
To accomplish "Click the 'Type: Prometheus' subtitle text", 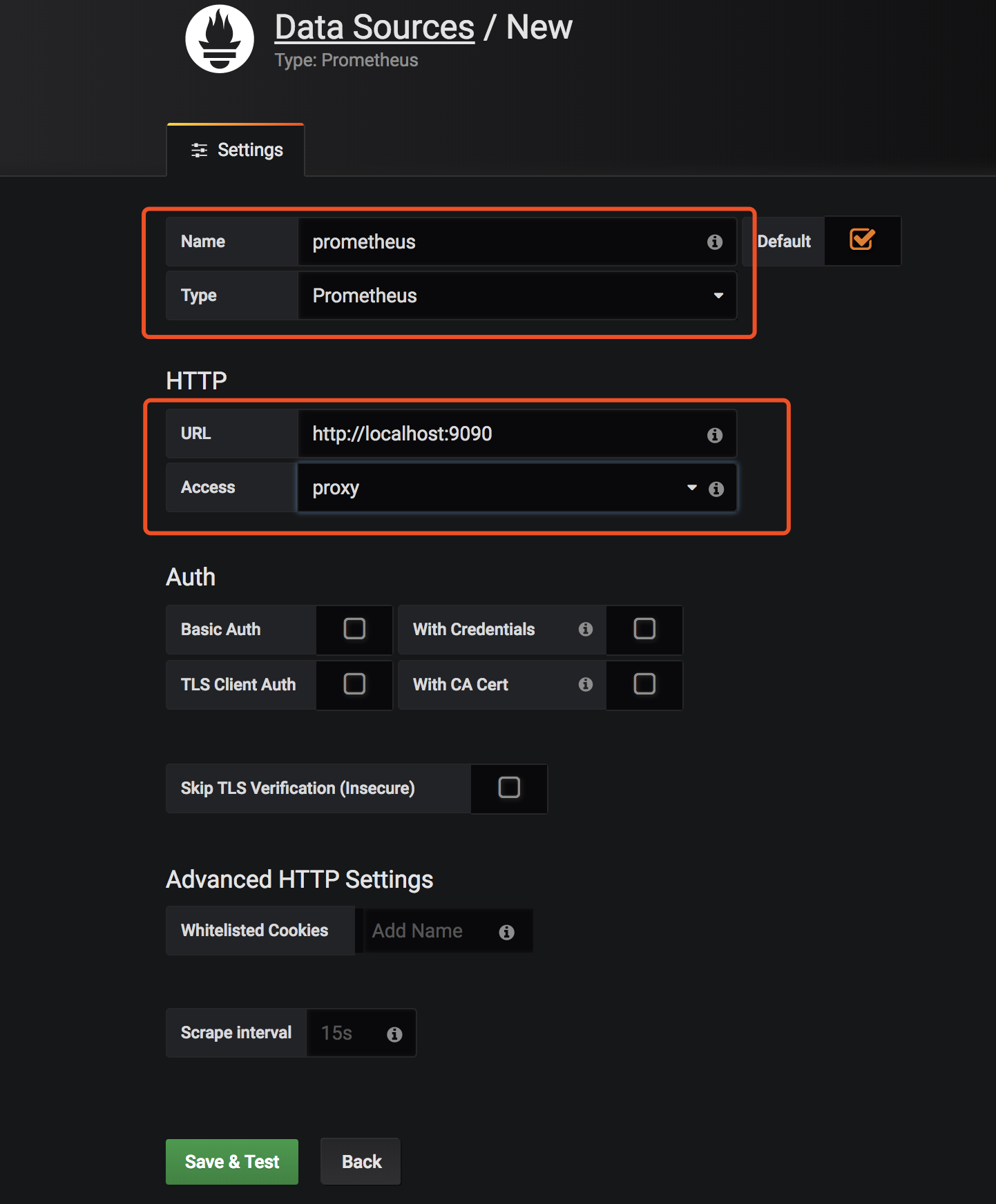I will [346, 60].
